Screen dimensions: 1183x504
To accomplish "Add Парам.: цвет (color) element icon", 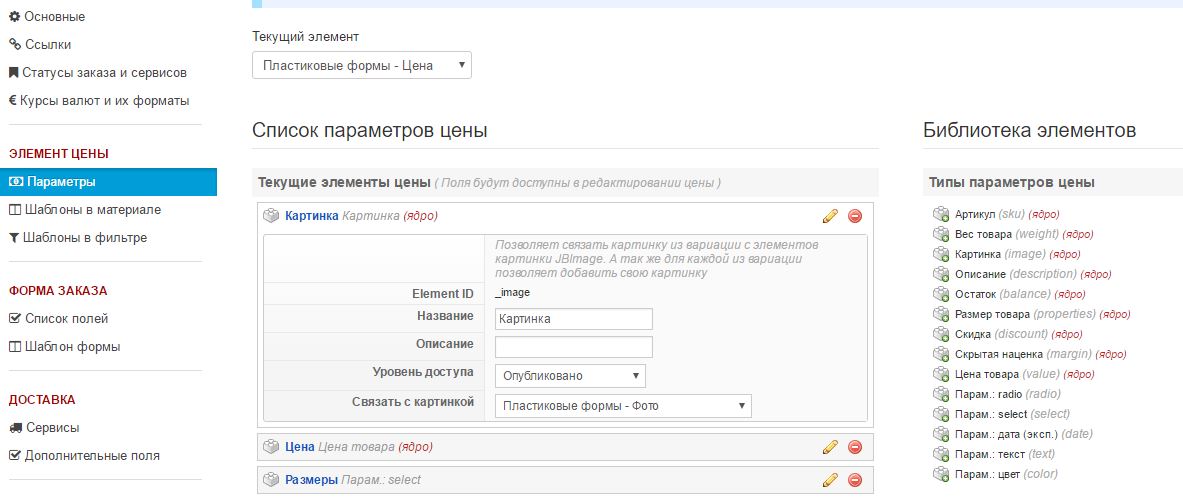I will click(x=940, y=474).
